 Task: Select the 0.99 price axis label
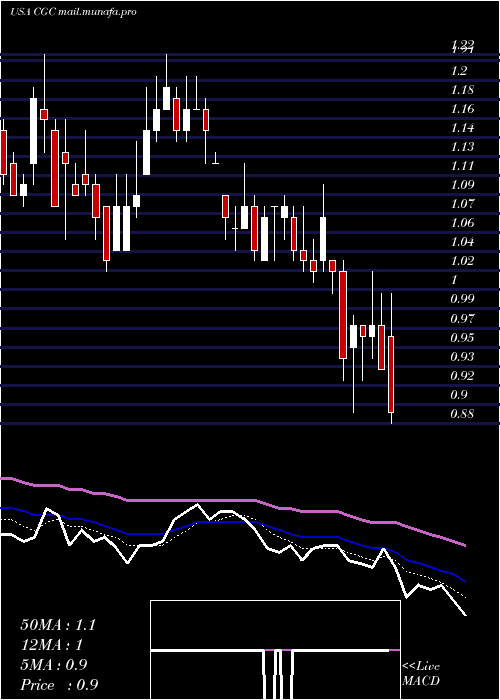point(462,299)
